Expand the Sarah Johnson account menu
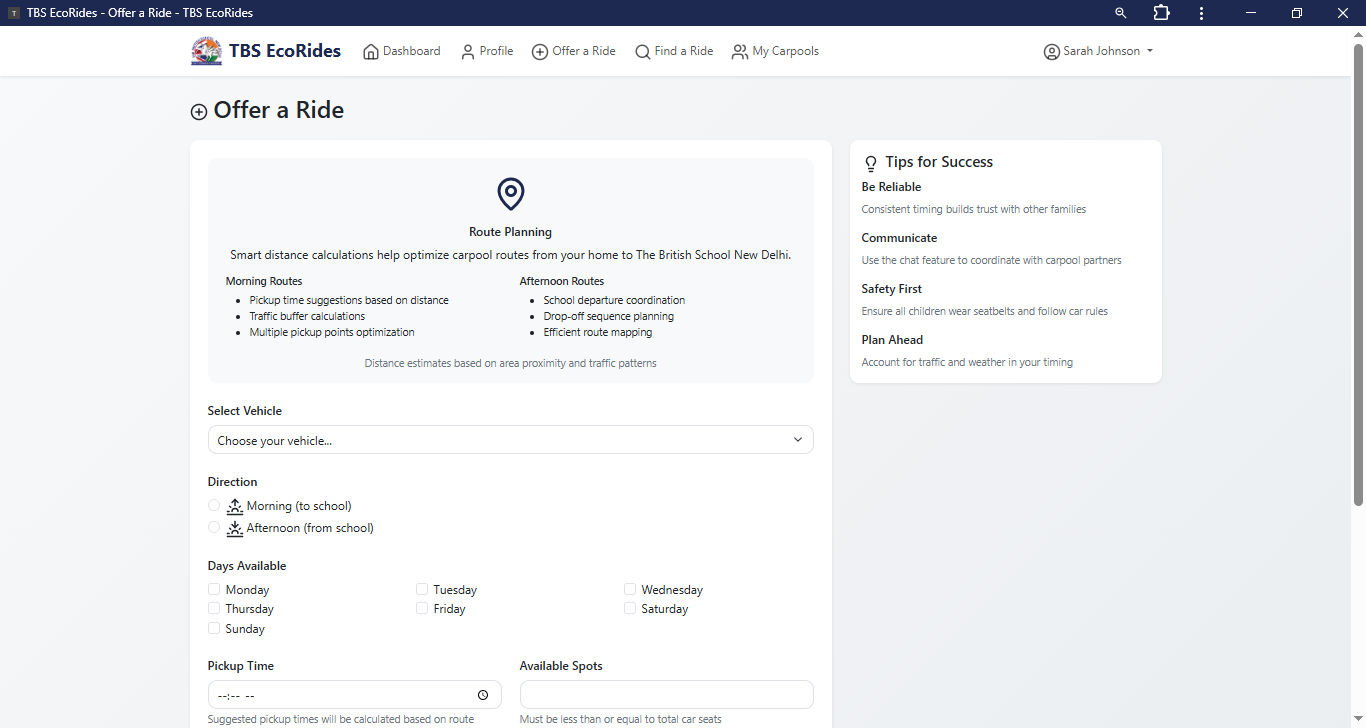Viewport: 1366px width, 728px height. point(1098,51)
